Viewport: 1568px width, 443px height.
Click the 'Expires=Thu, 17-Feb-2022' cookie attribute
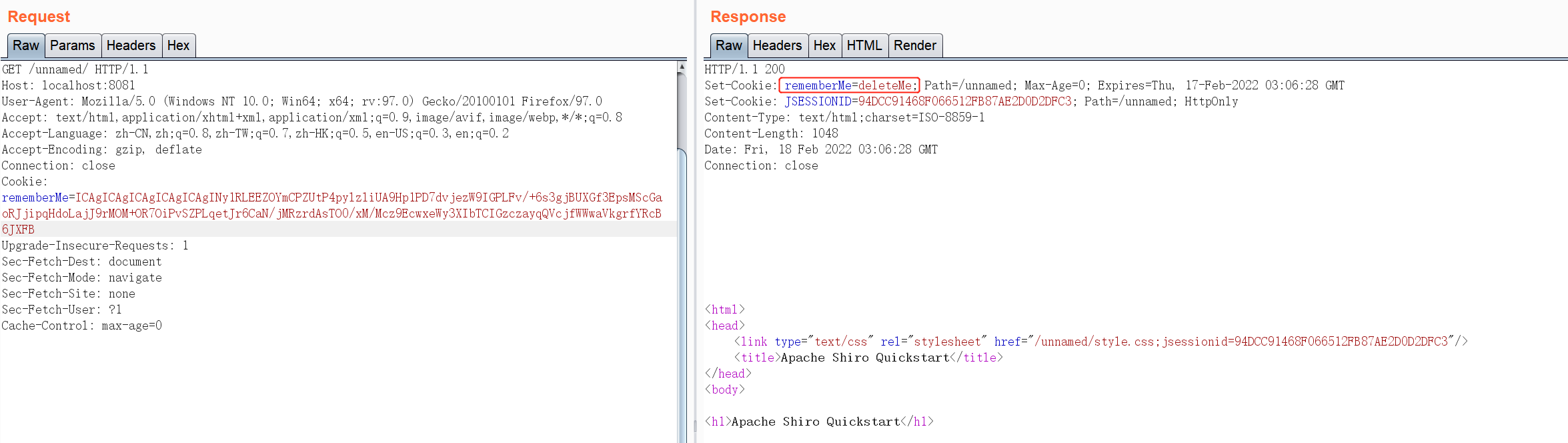coord(1222,85)
